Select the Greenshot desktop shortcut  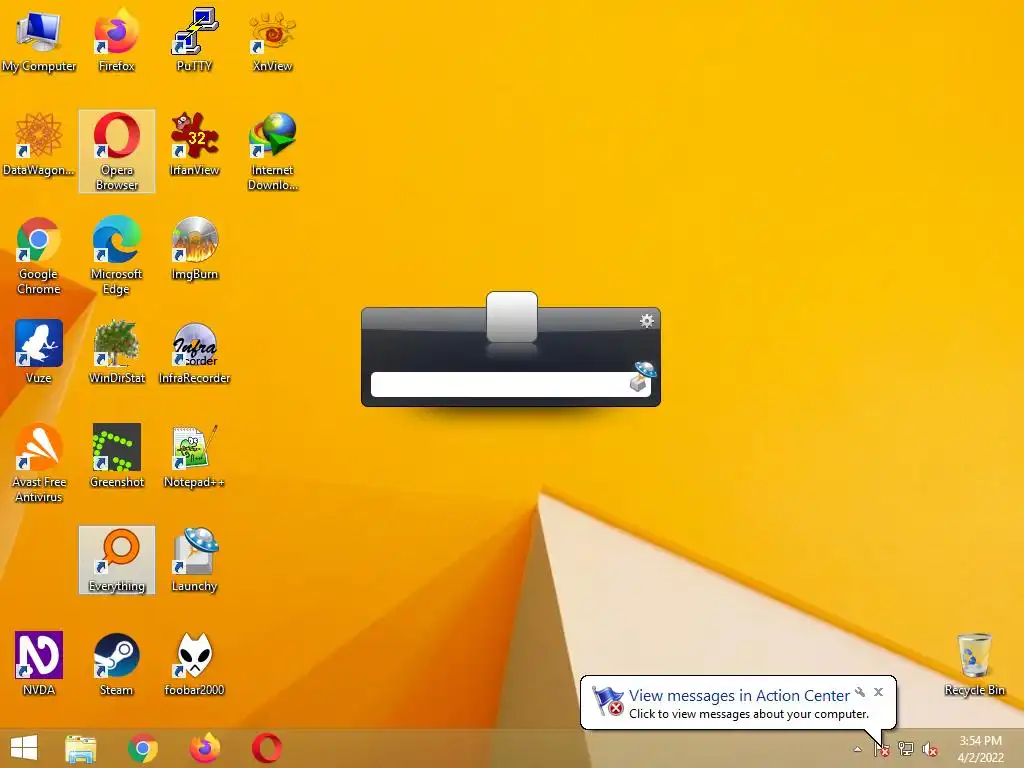(116, 456)
